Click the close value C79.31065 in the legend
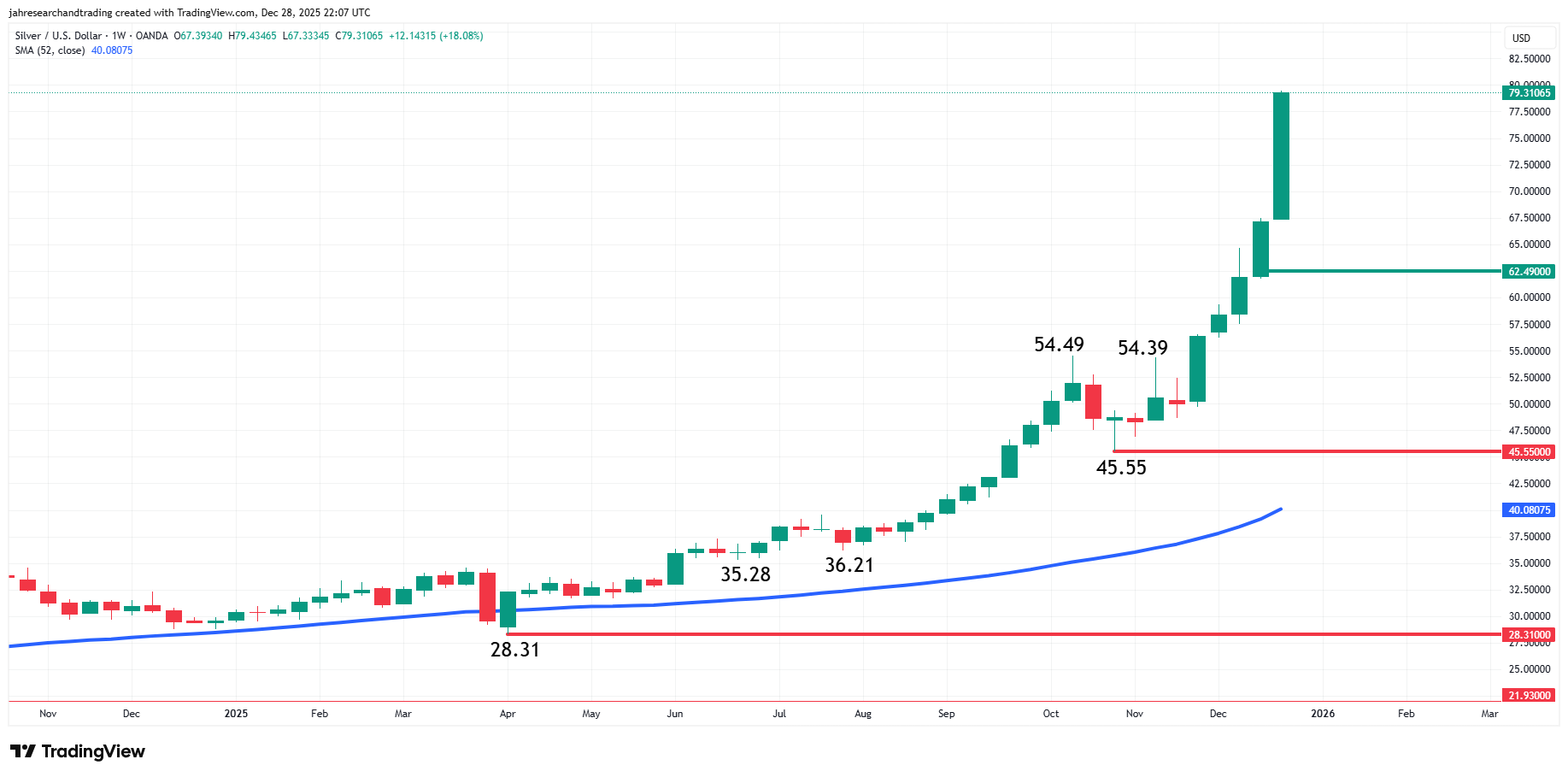1568x777 pixels. point(359,36)
